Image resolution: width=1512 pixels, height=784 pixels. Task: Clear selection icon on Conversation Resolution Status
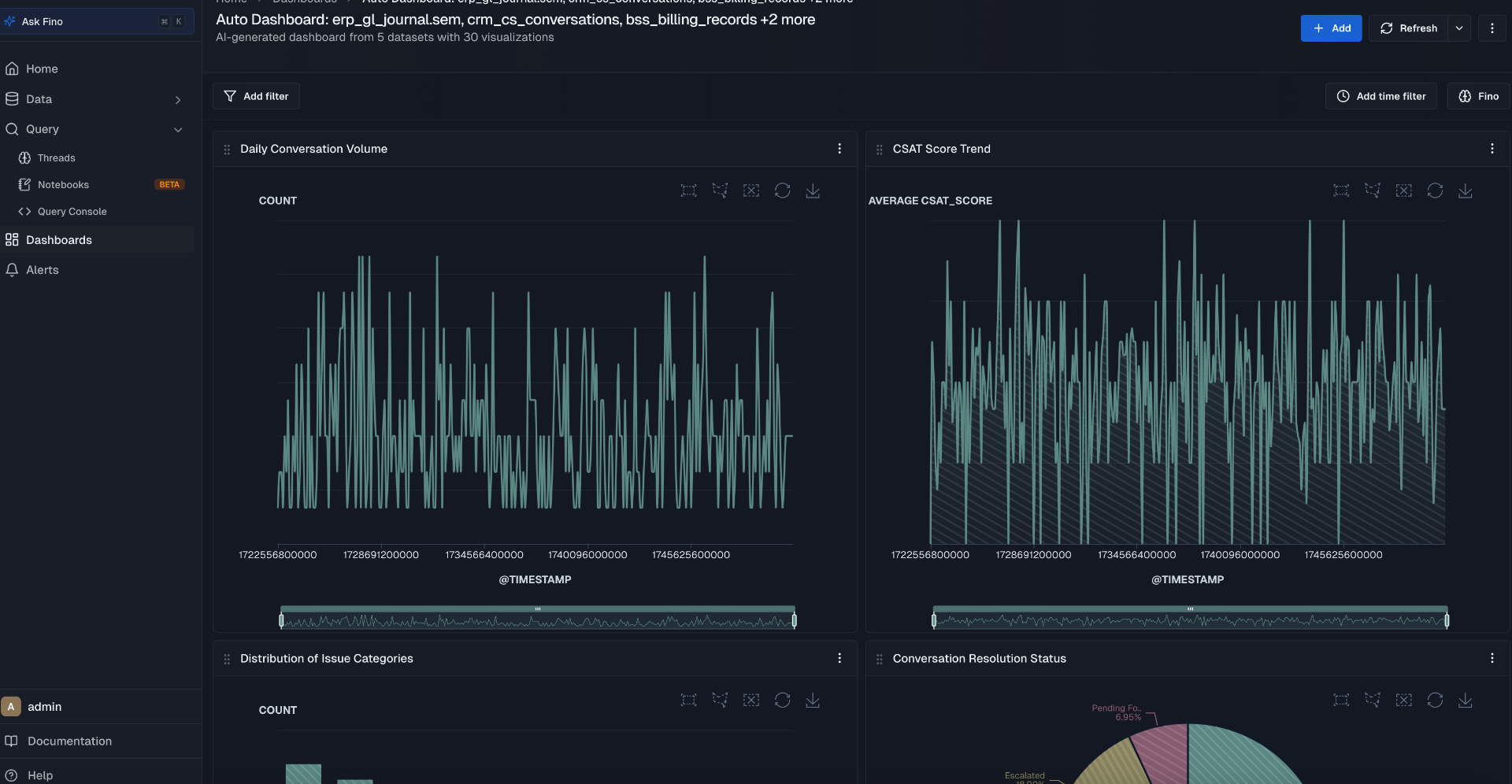pyautogui.click(x=1403, y=700)
